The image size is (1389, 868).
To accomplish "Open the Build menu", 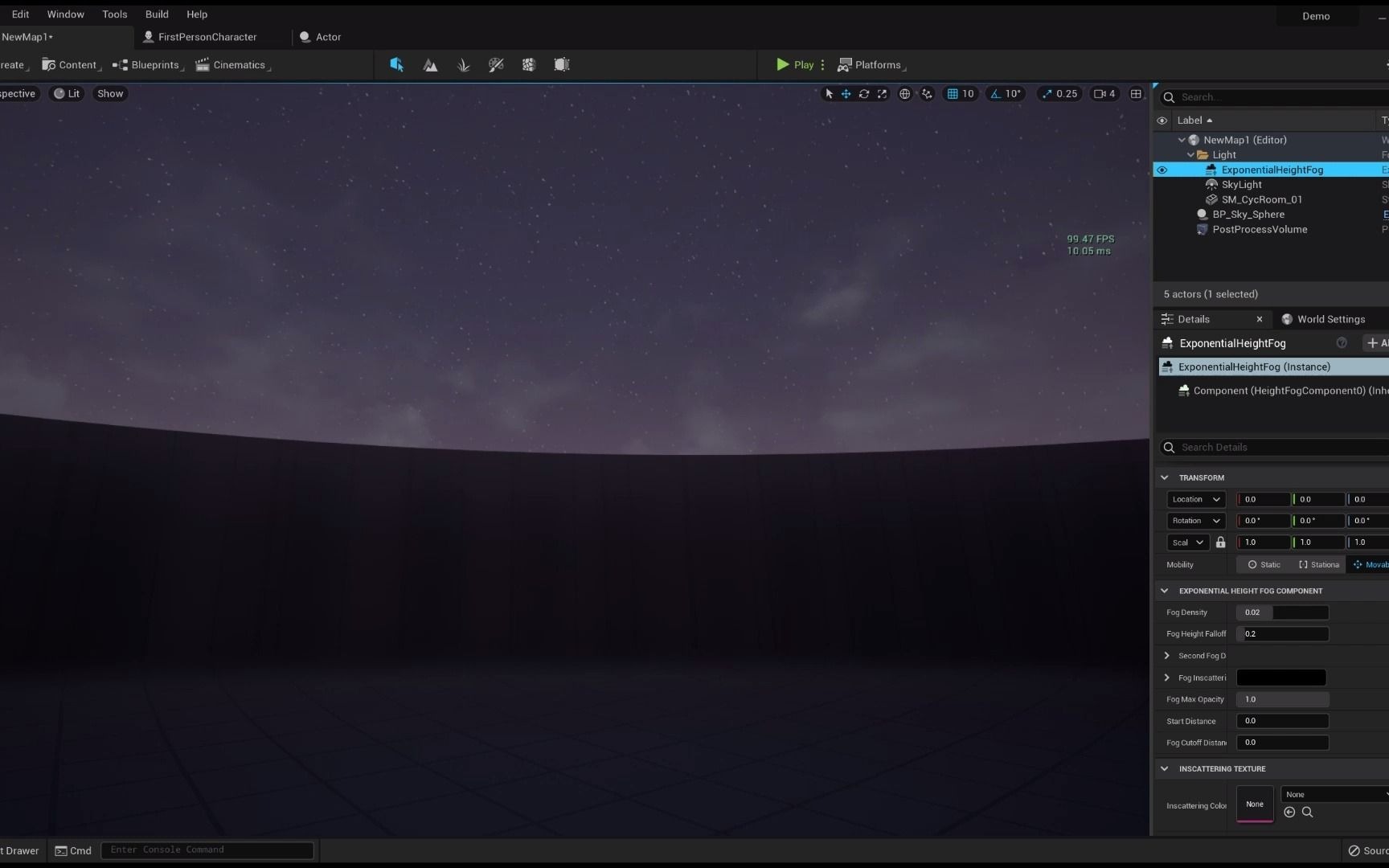I will click(x=156, y=14).
